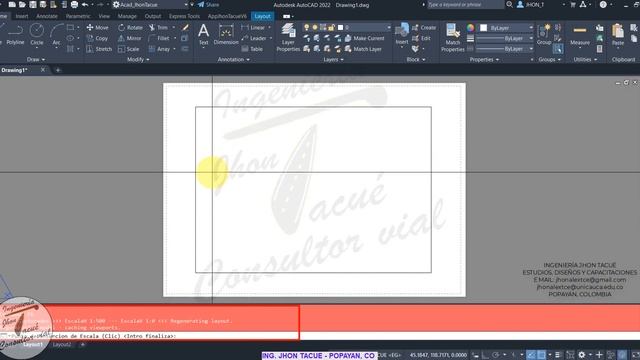Type in the keyword search field
This screenshot has height=360, width=640.
click(465, 4)
